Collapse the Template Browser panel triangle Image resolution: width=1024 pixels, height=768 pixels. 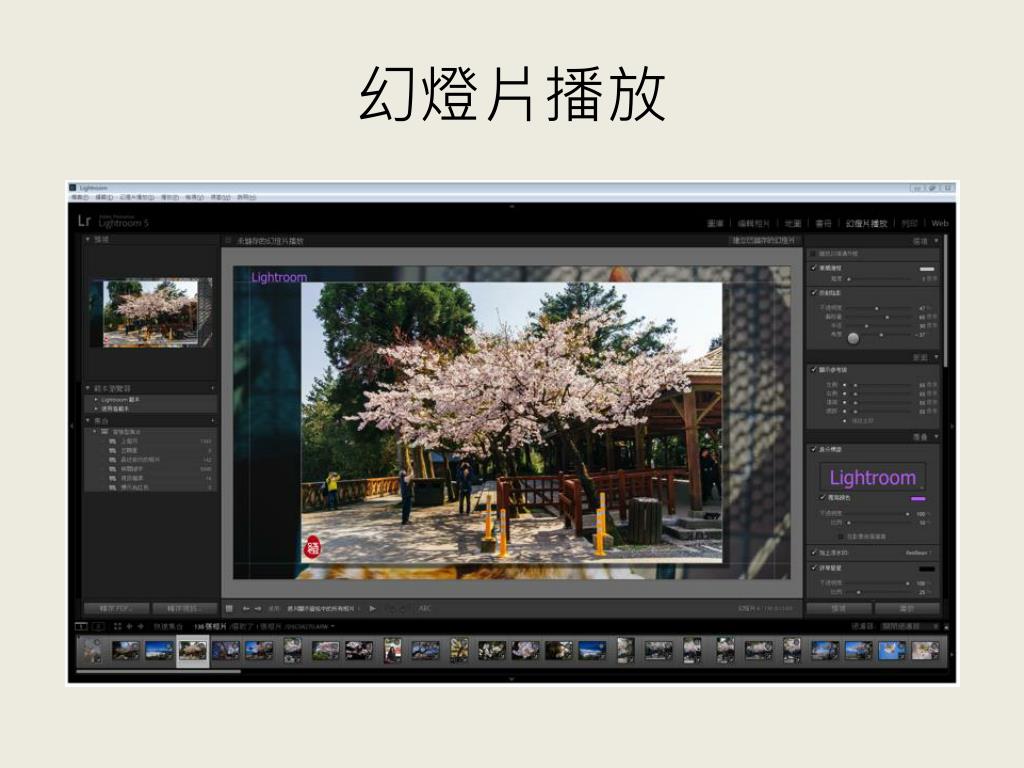click(x=88, y=388)
